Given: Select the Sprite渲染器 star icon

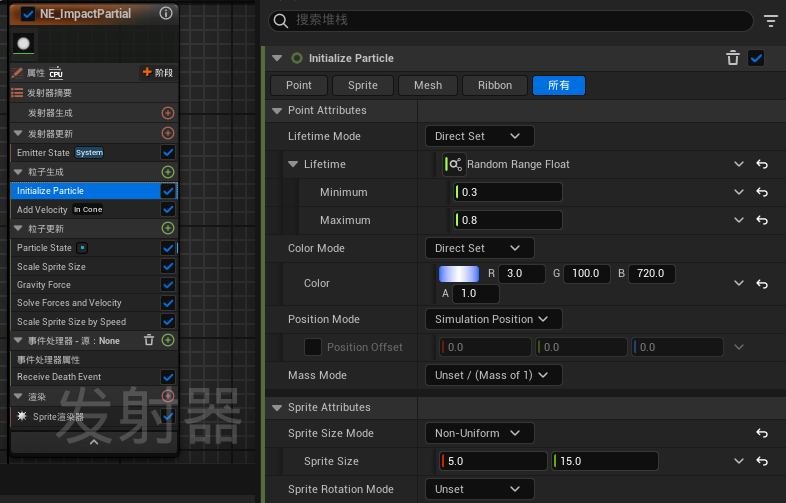Looking at the screenshot, I should (x=22, y=416).
